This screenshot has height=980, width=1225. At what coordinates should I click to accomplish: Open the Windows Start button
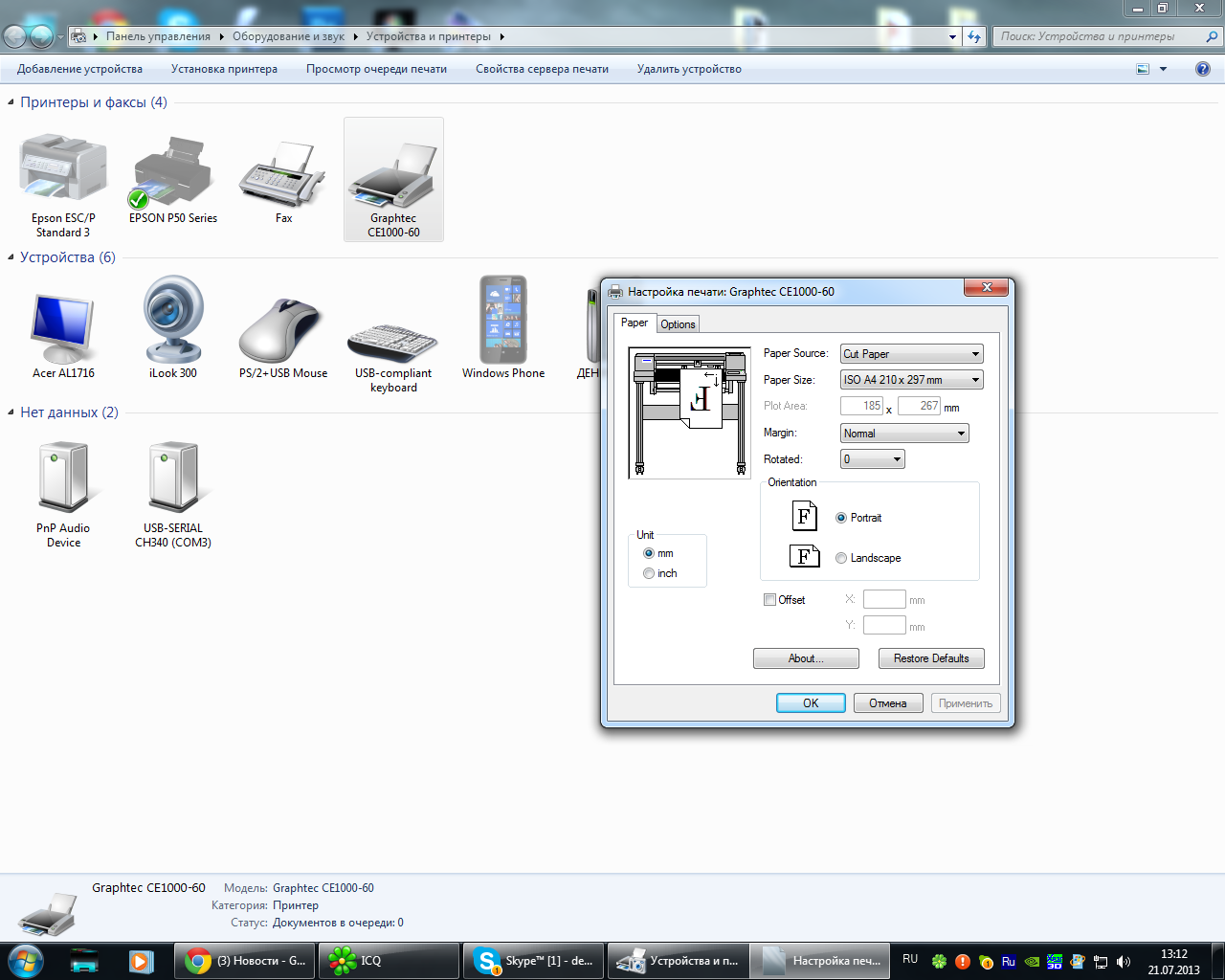point(25,961)
